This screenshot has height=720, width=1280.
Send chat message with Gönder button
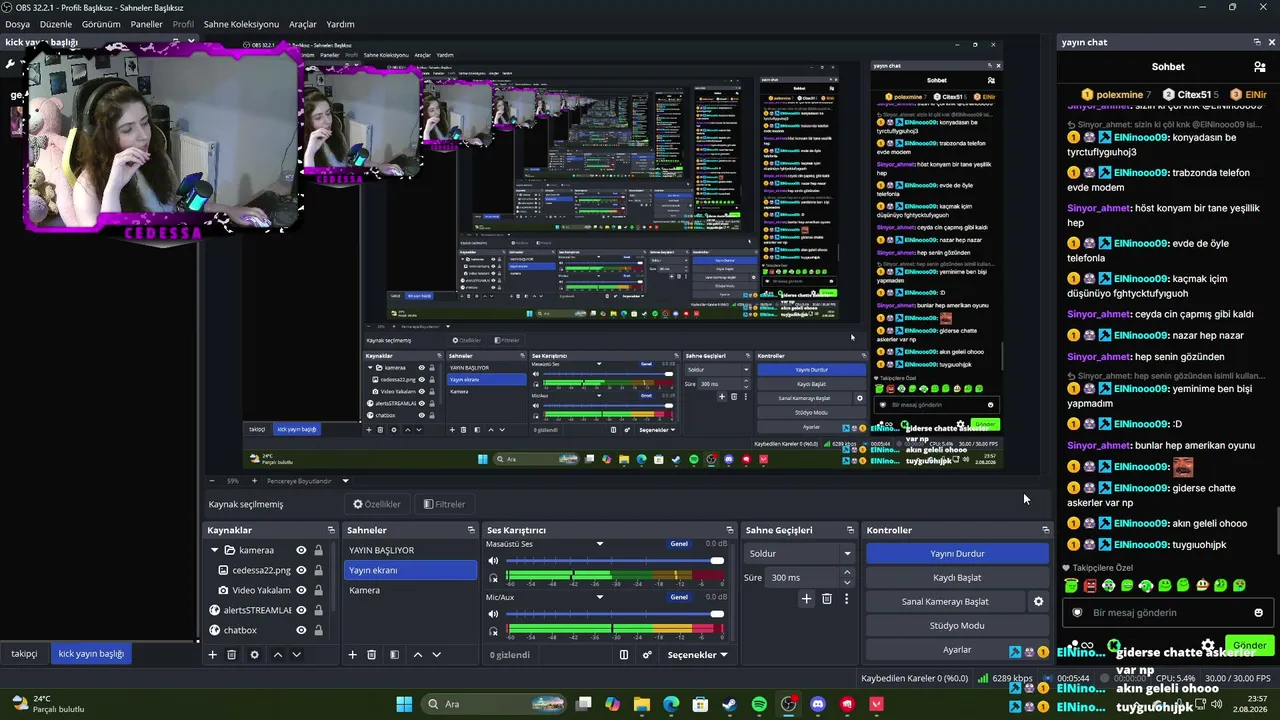pyautogui.click(x=1249, y=646)
